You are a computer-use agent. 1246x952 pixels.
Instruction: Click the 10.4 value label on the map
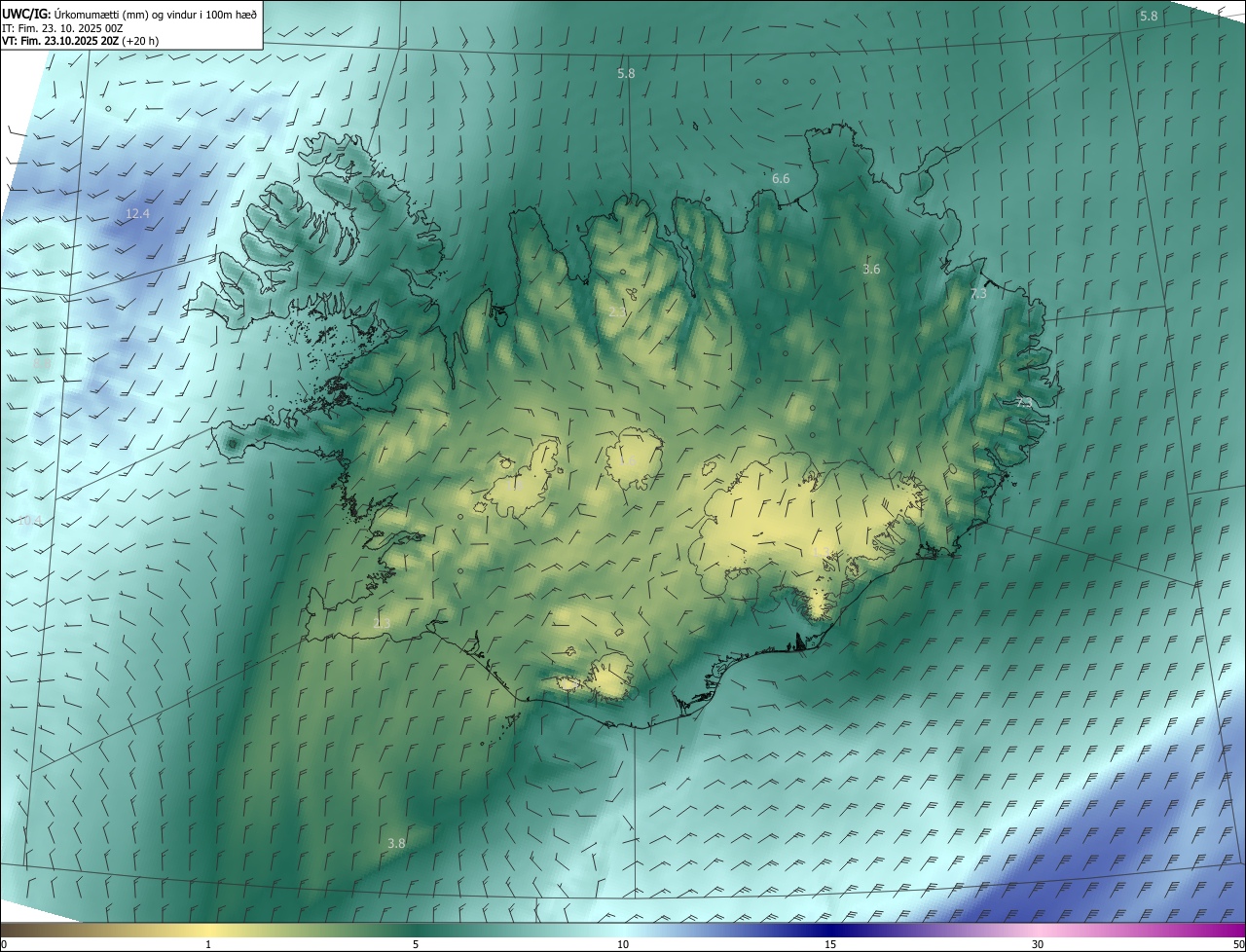pyautogui.click(x=30, y=521)
